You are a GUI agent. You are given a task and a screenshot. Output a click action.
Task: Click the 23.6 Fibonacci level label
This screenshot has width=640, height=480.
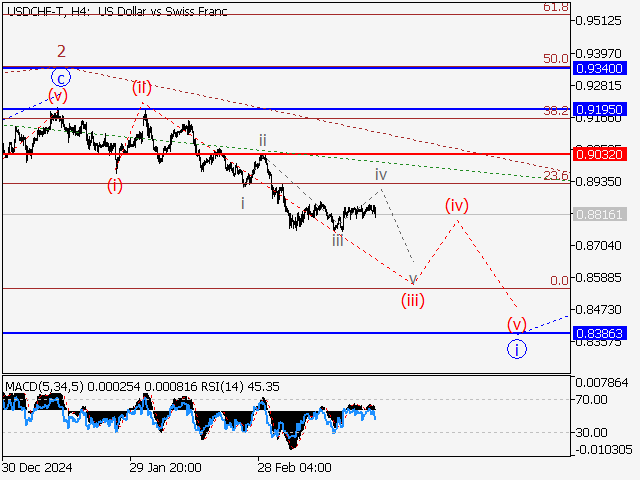tap(556, 176)
